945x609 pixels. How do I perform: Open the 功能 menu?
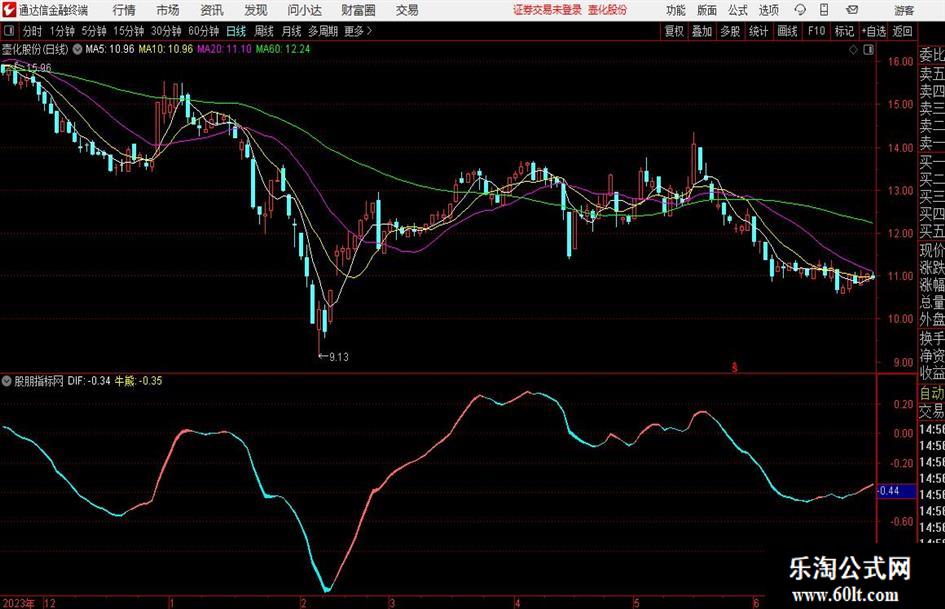676,10
